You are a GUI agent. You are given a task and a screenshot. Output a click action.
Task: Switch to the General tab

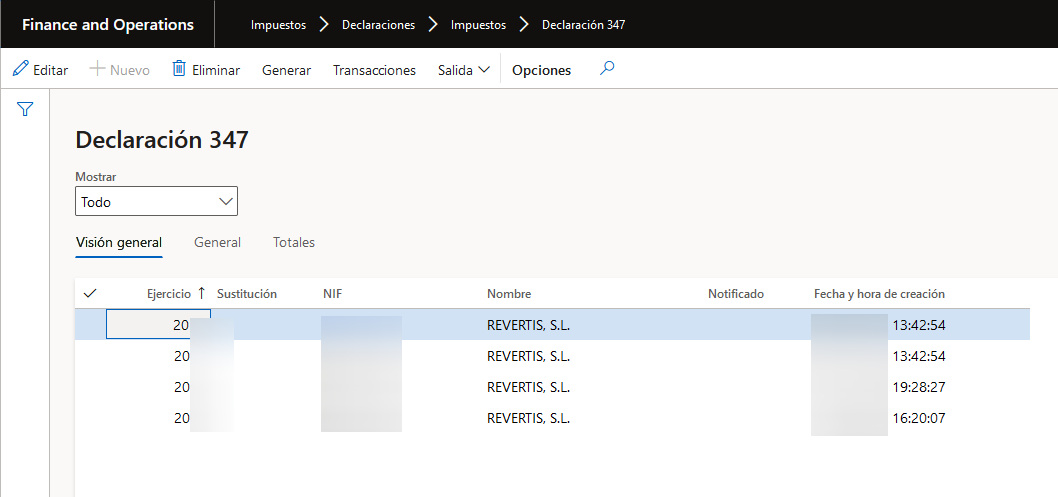click(x=217, y=242)
